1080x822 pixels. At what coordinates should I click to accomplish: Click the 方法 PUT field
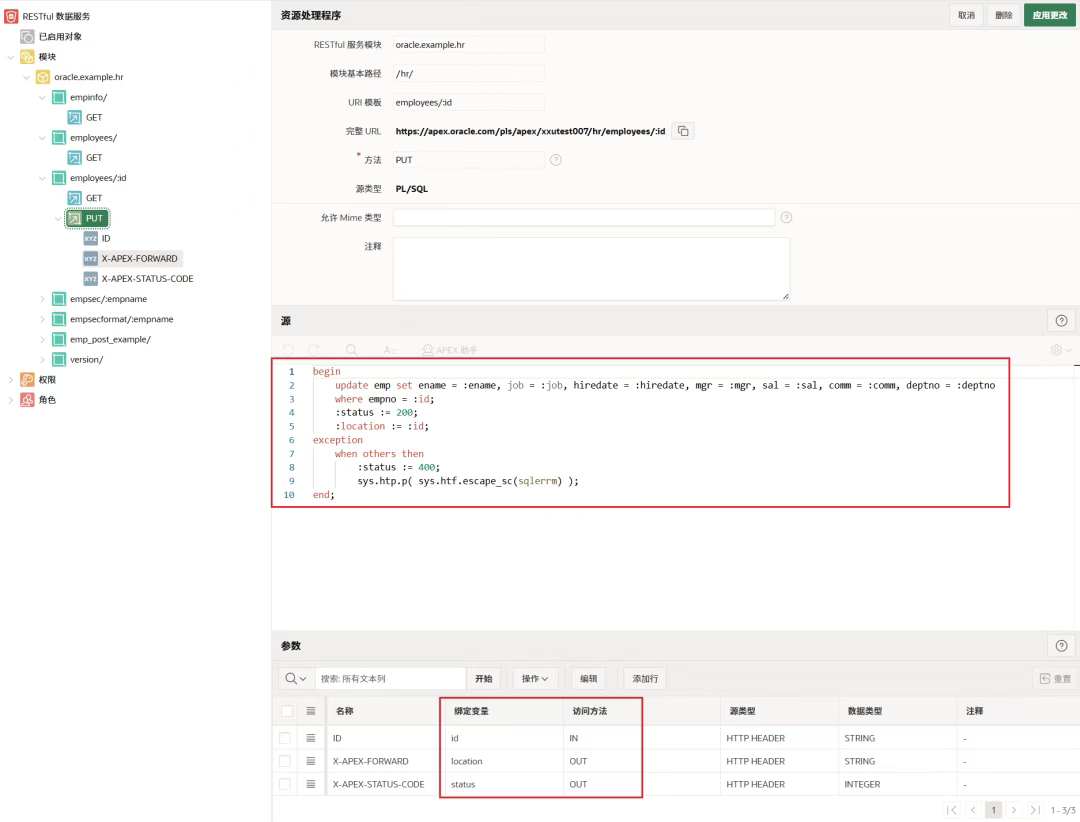point(469,160)
